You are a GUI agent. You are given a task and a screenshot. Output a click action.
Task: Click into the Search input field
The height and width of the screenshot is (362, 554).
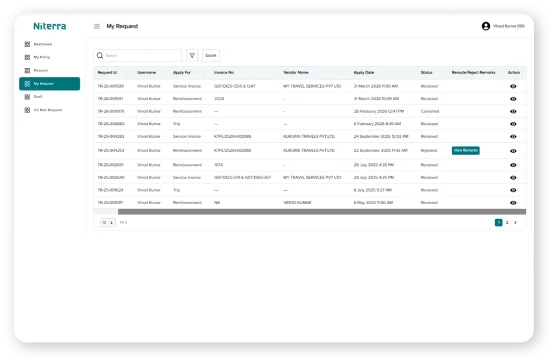tap(138, 55)
